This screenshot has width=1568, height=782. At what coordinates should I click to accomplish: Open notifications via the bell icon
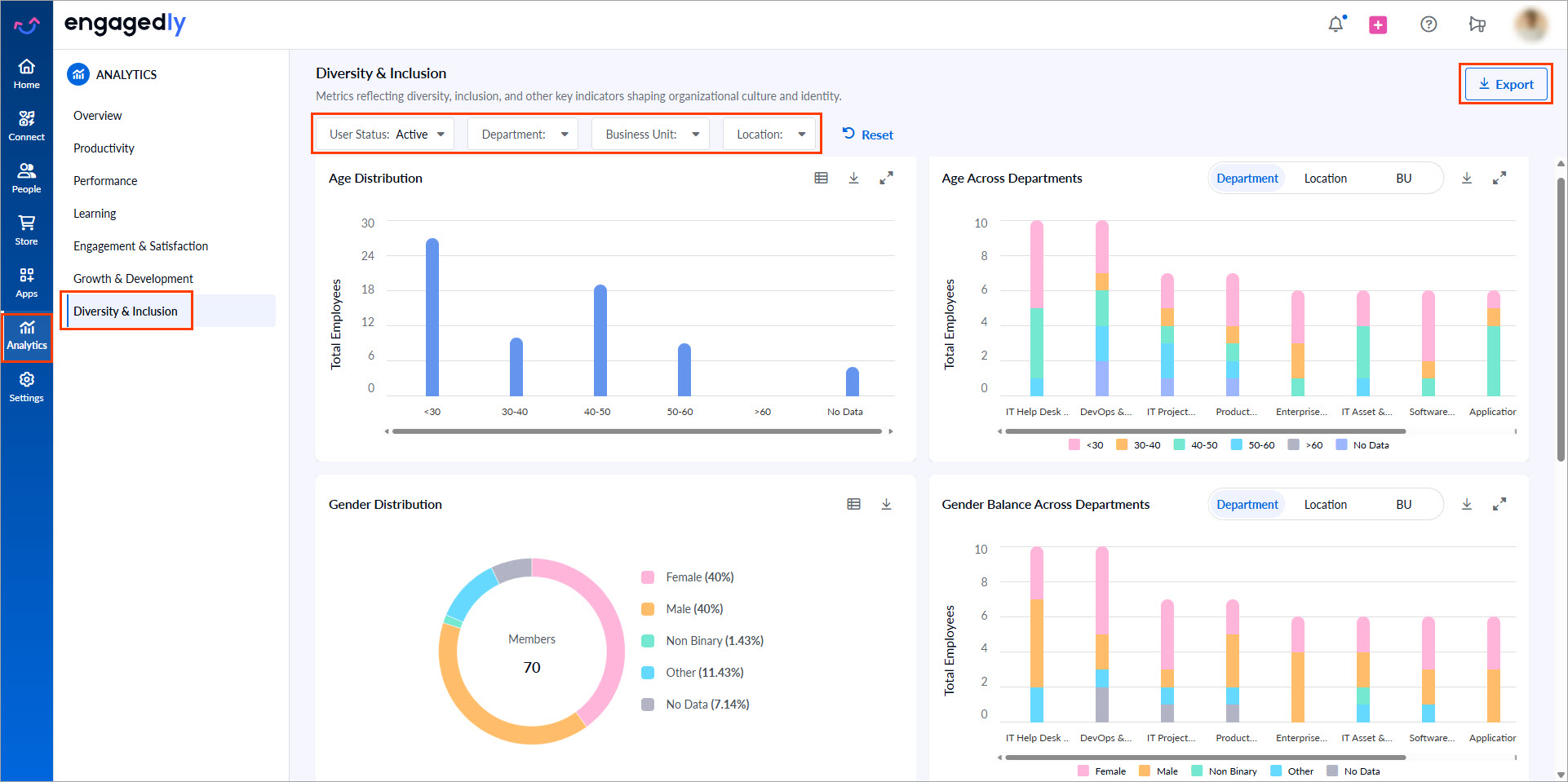(x=1335, y=24)
